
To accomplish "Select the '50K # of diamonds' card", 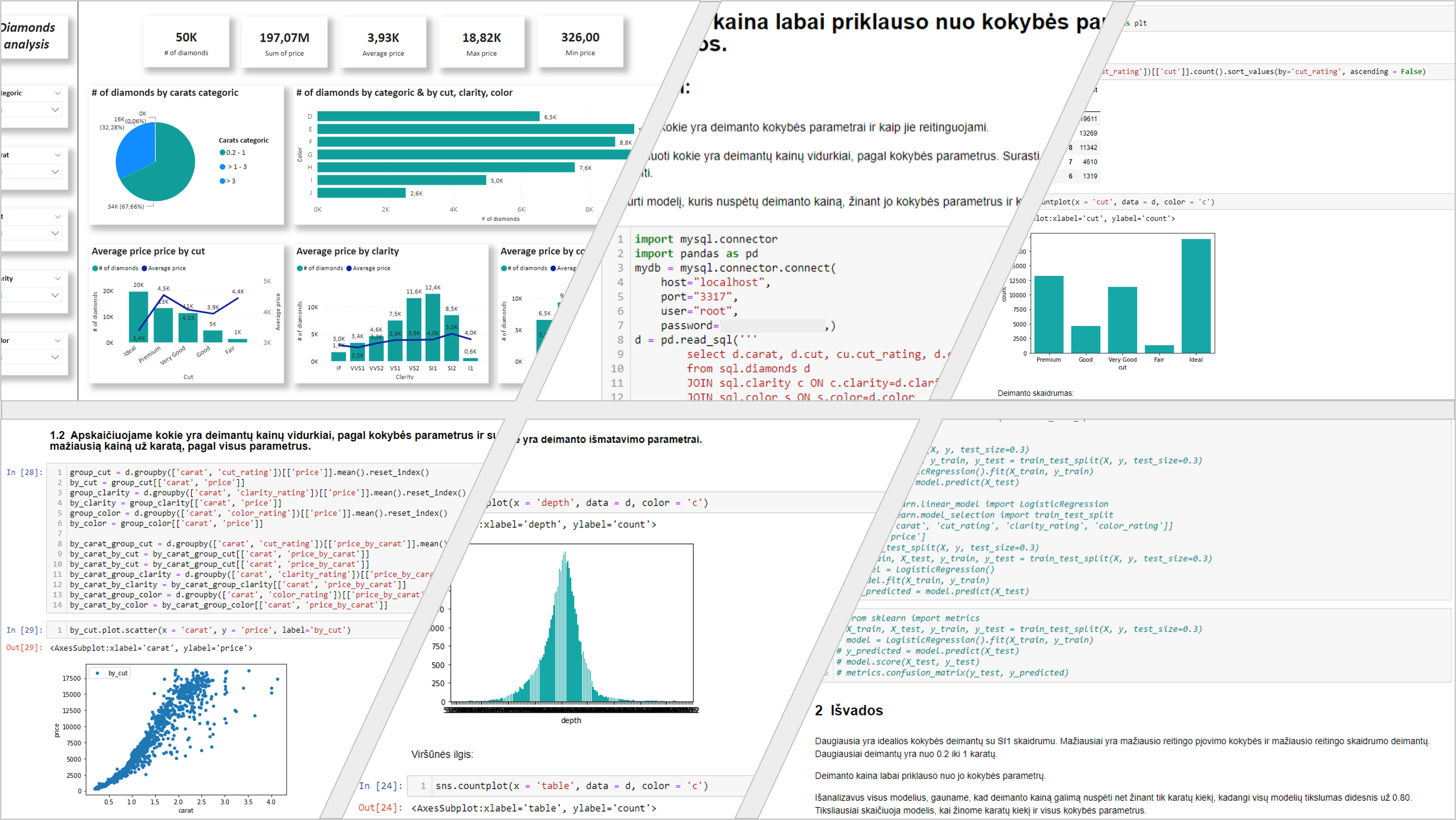I will 186,42.
